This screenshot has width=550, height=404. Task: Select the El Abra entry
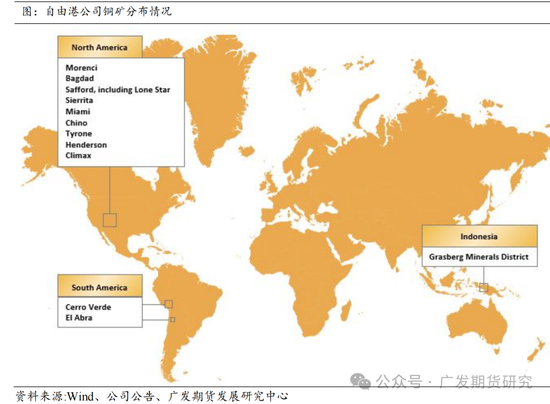(x=79, y=318)
